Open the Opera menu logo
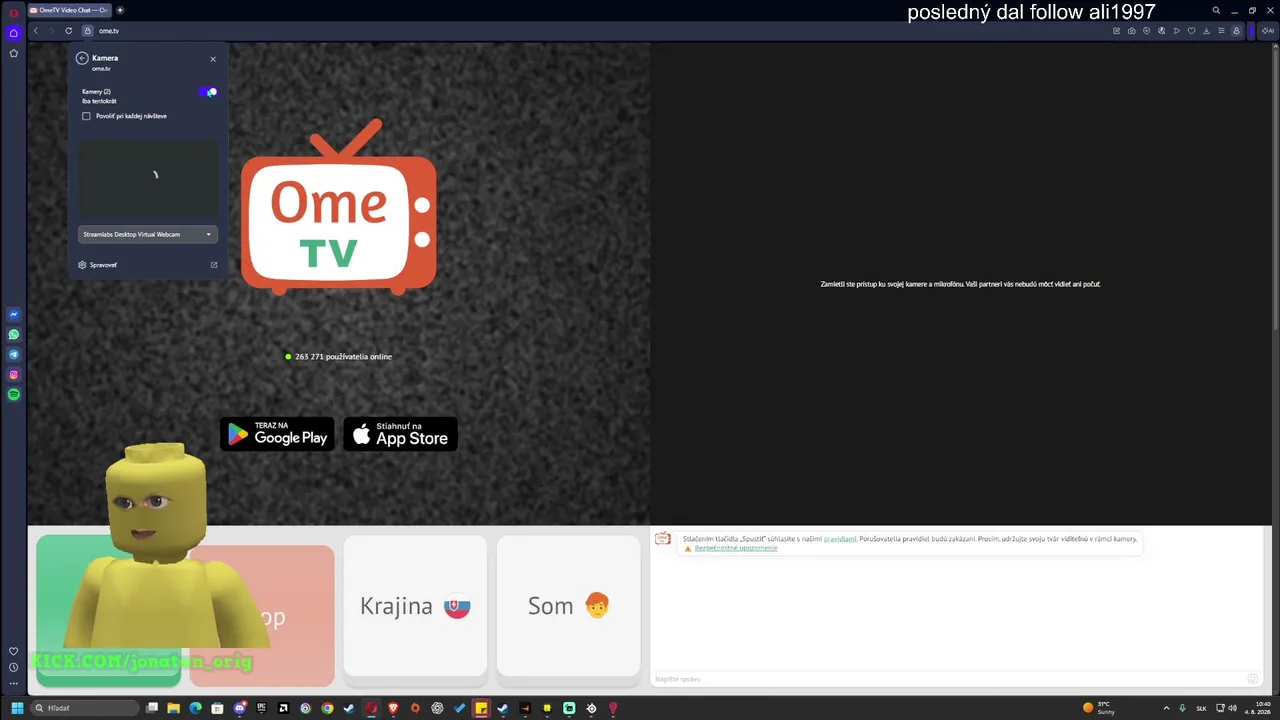Viewport: 1280px width, 720px height. 13,11
